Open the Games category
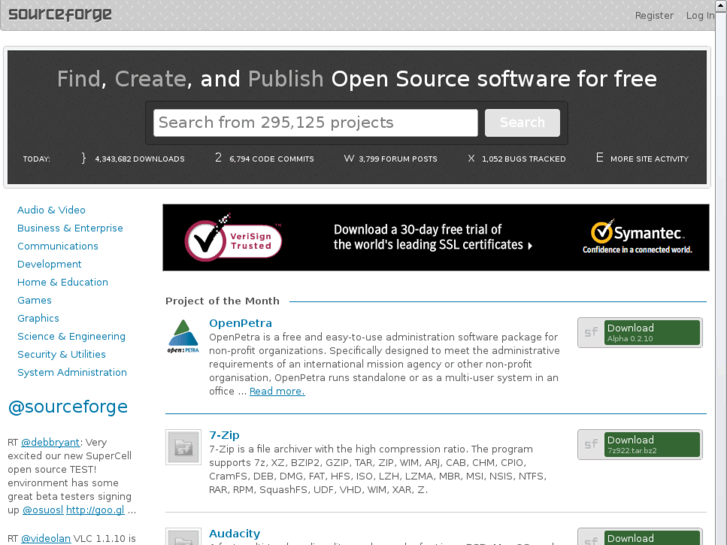Viewport: 727px width, 545px height. pyautogui.click(x=34, y=301)
